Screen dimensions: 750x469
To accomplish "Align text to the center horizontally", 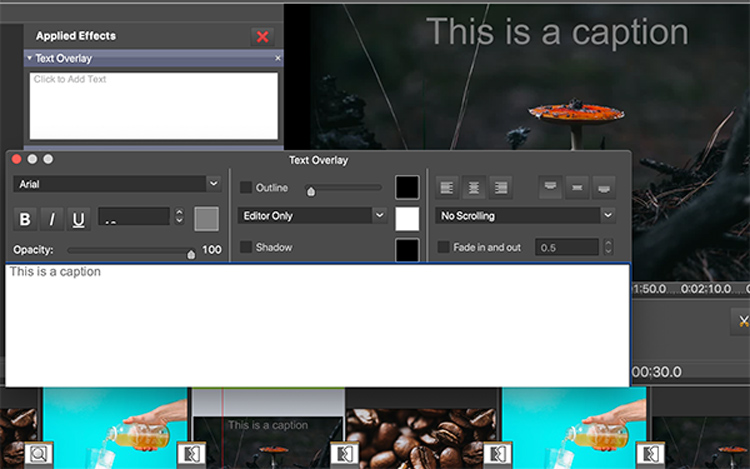I will 474,187.
